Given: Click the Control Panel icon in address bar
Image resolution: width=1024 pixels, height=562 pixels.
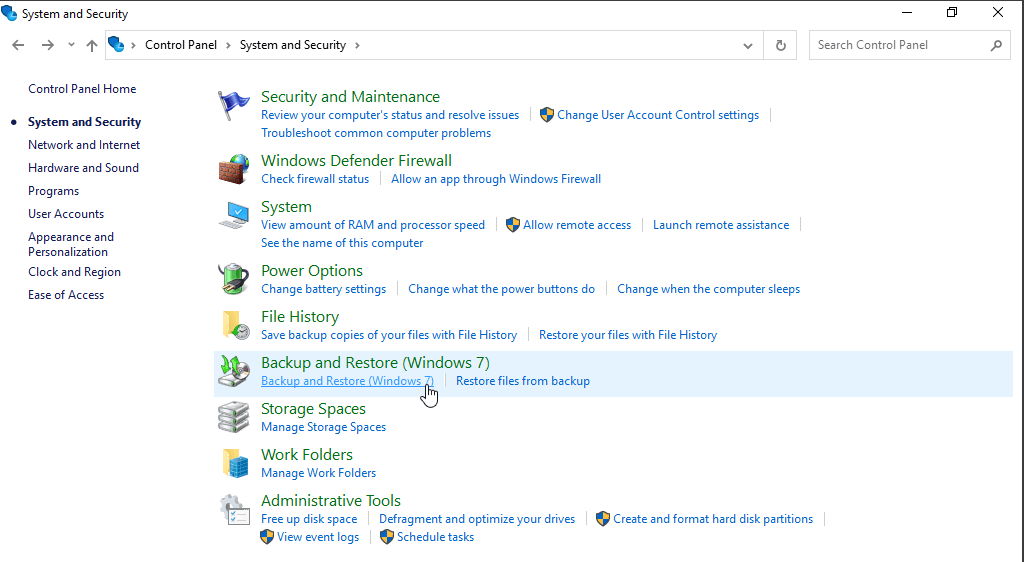Looking at the screenshot, I should coord(116,44).
